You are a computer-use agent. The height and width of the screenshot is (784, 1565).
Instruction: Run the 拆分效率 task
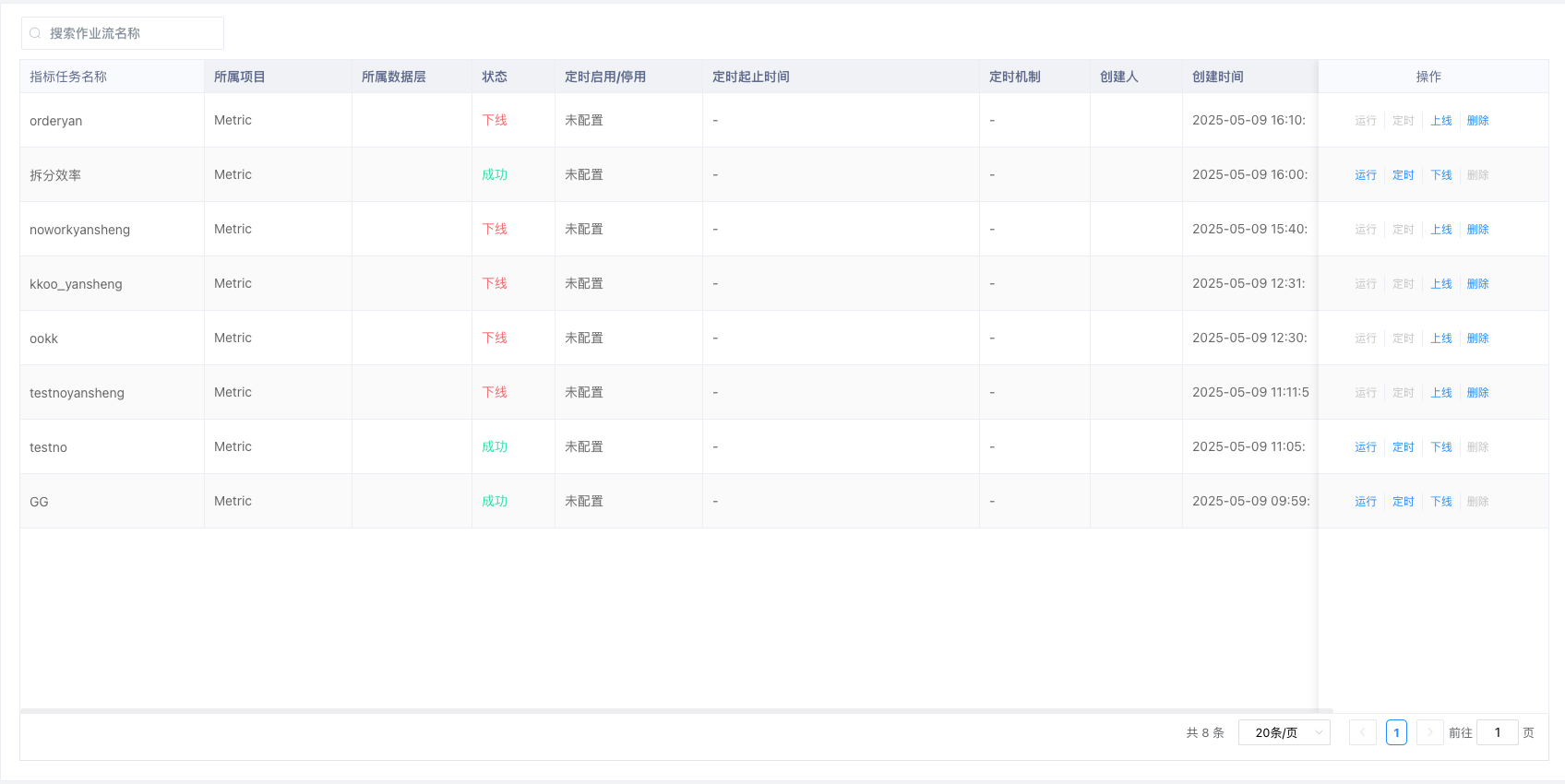click(x=1366, y=175)
